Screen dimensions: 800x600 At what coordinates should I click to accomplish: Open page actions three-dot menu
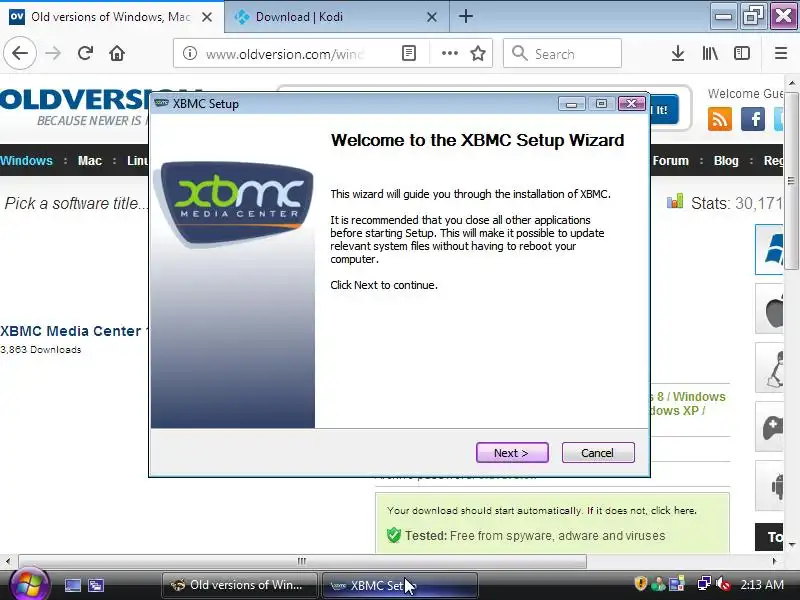pyautogui.click(x=449, y=53)
